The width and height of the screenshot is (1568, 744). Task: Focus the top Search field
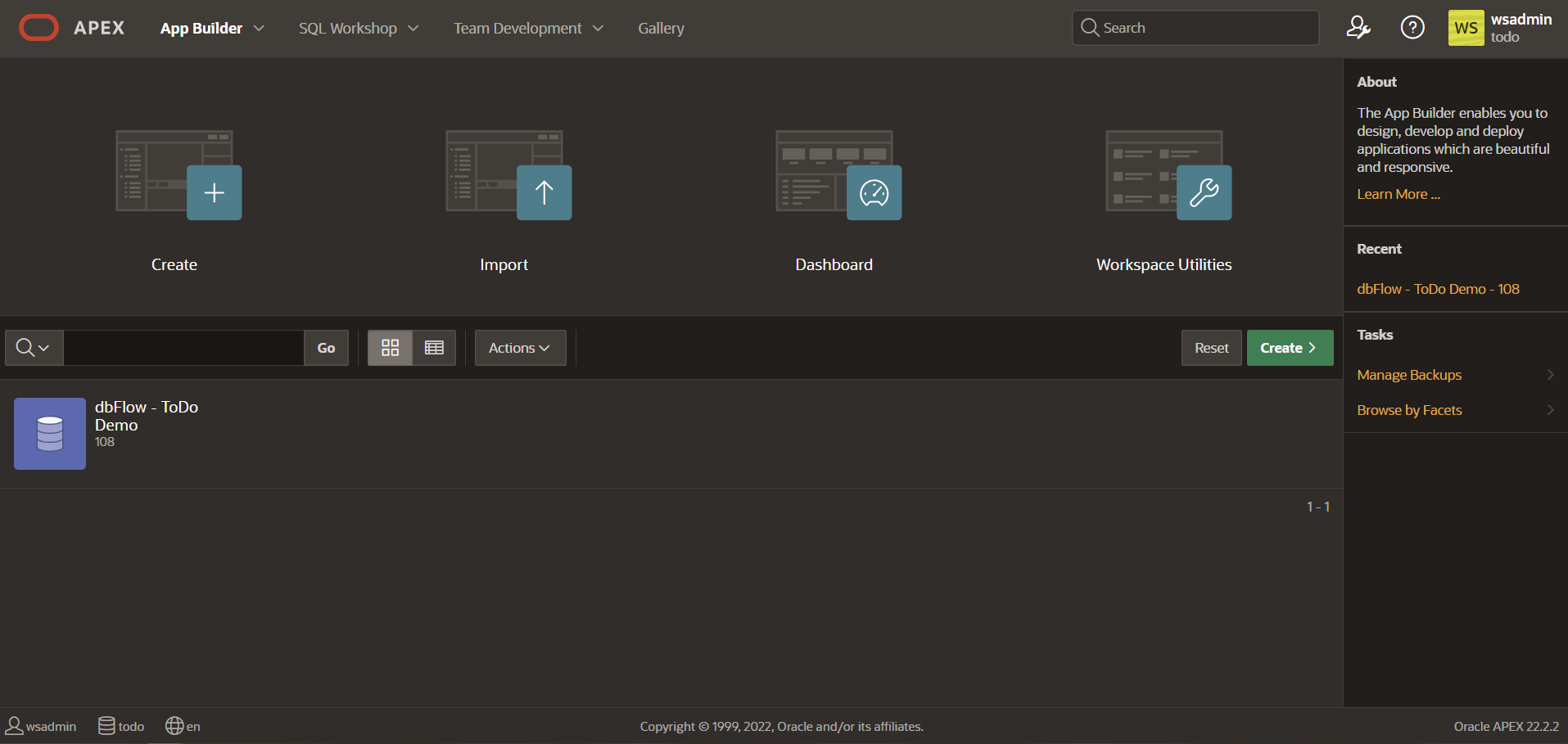point(1195,28)
